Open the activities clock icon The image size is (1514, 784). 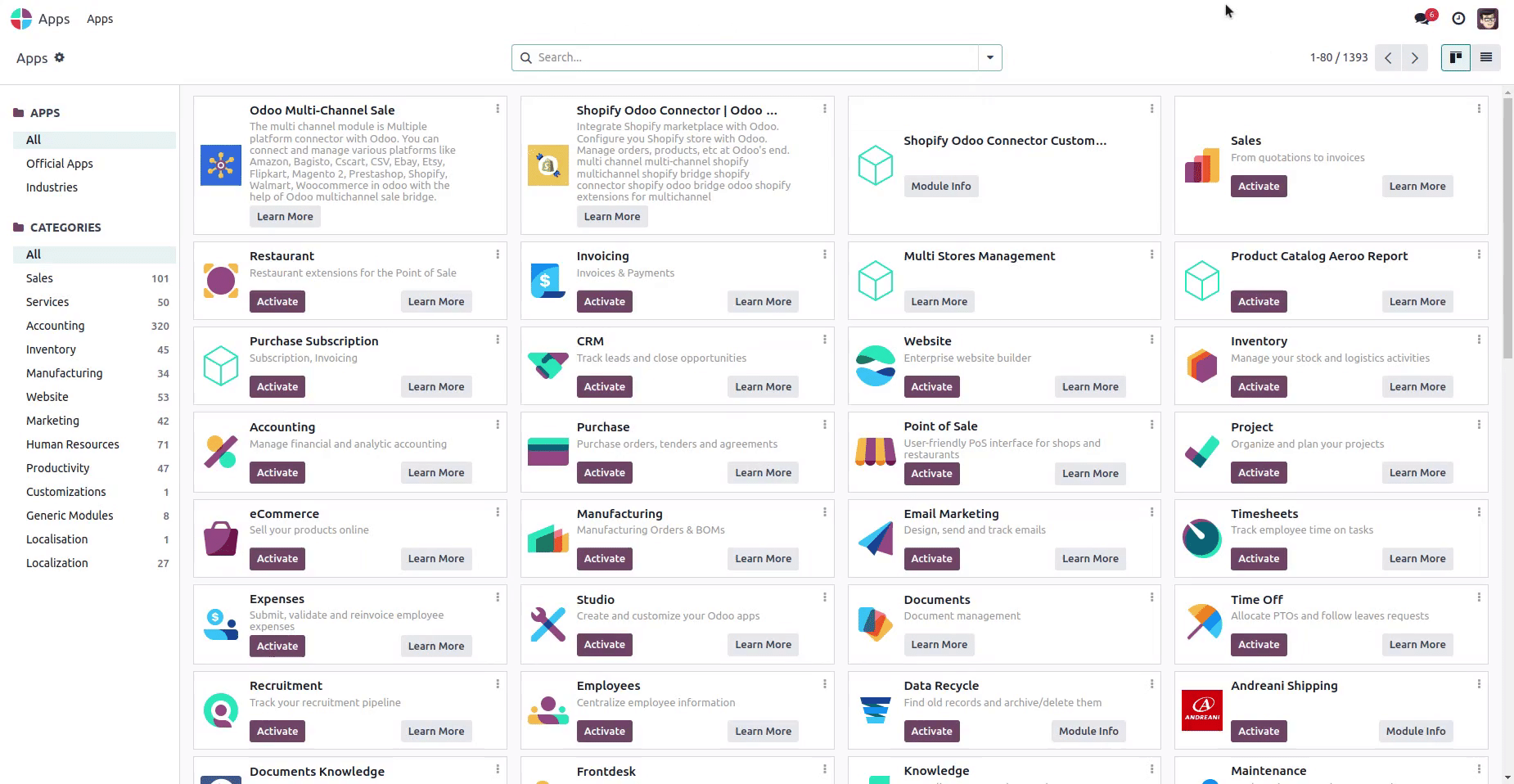[x=1458, y=19]
